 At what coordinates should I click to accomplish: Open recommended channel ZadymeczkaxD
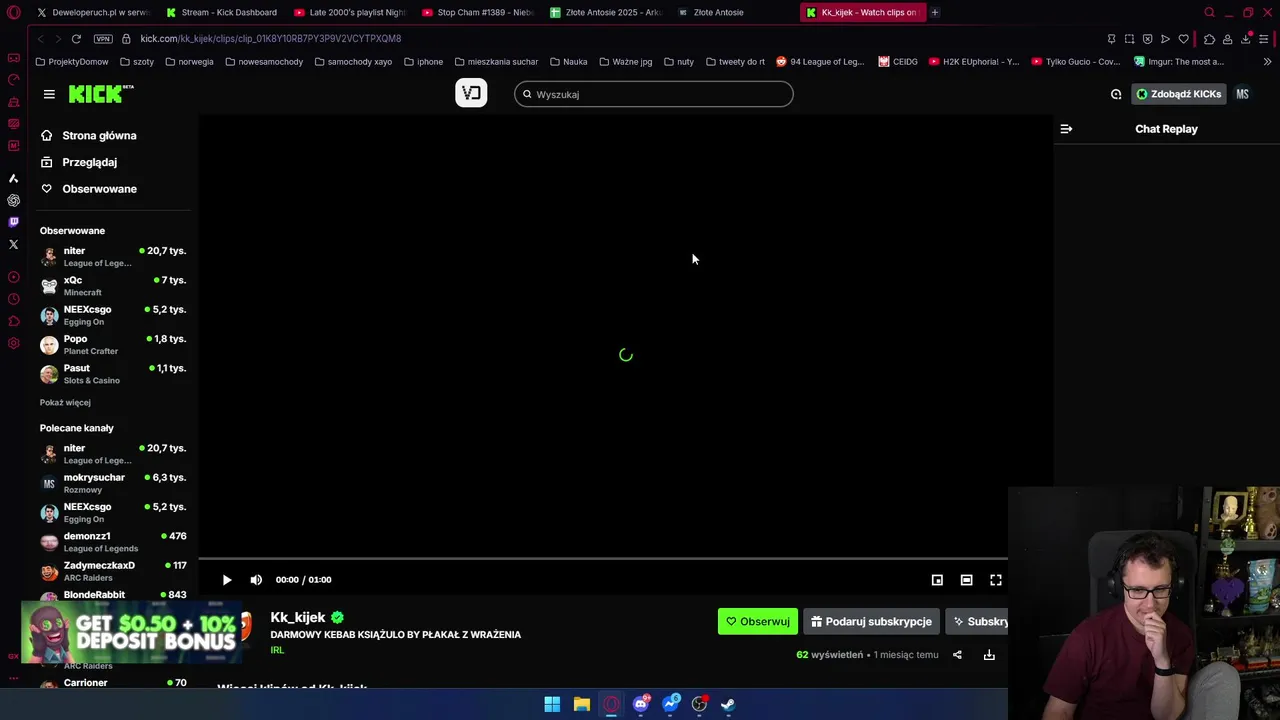coord(113,571)
